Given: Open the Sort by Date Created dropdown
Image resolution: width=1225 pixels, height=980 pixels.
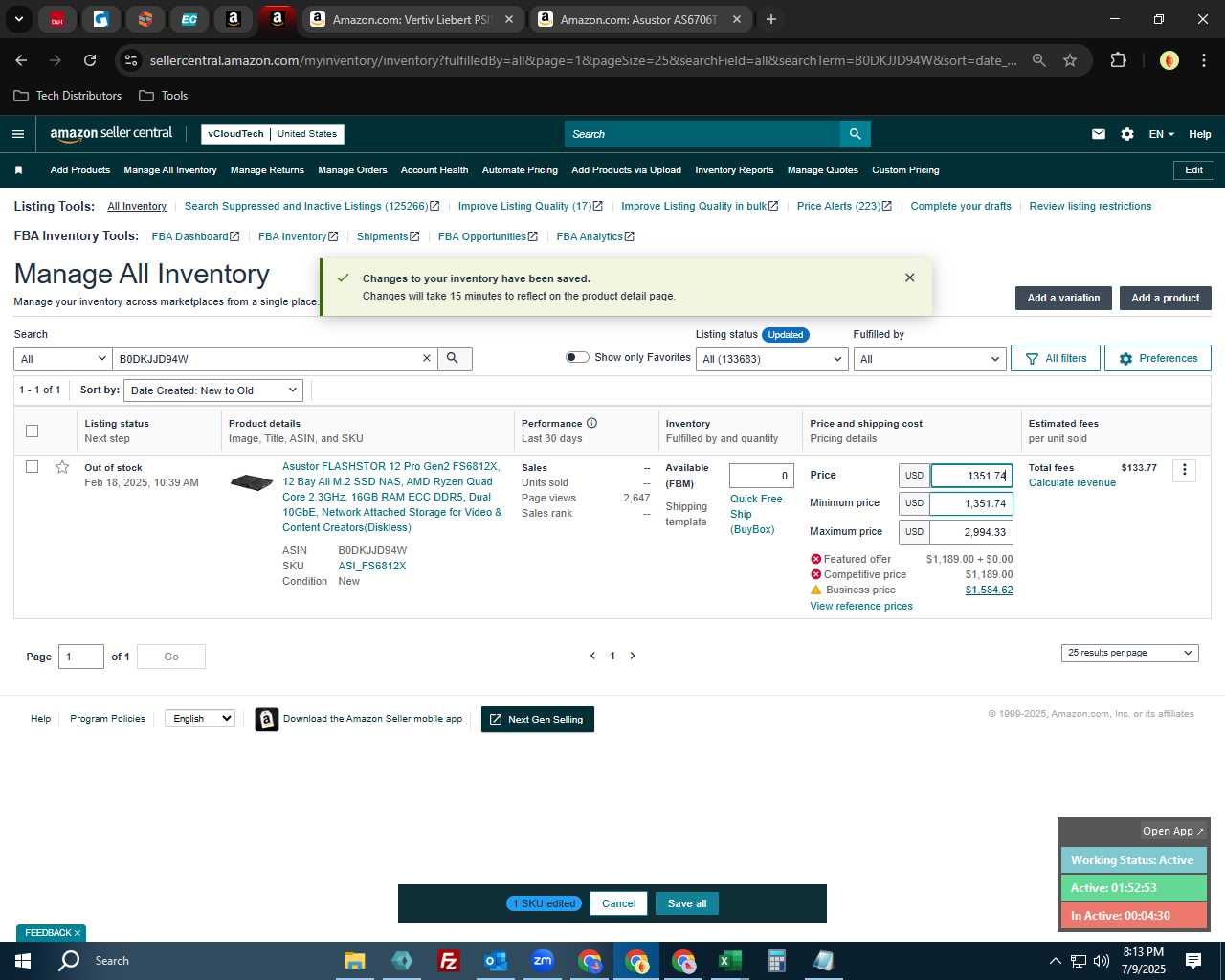Looking at the screenshot, I should pyautogui.click(x=213, y=390).
